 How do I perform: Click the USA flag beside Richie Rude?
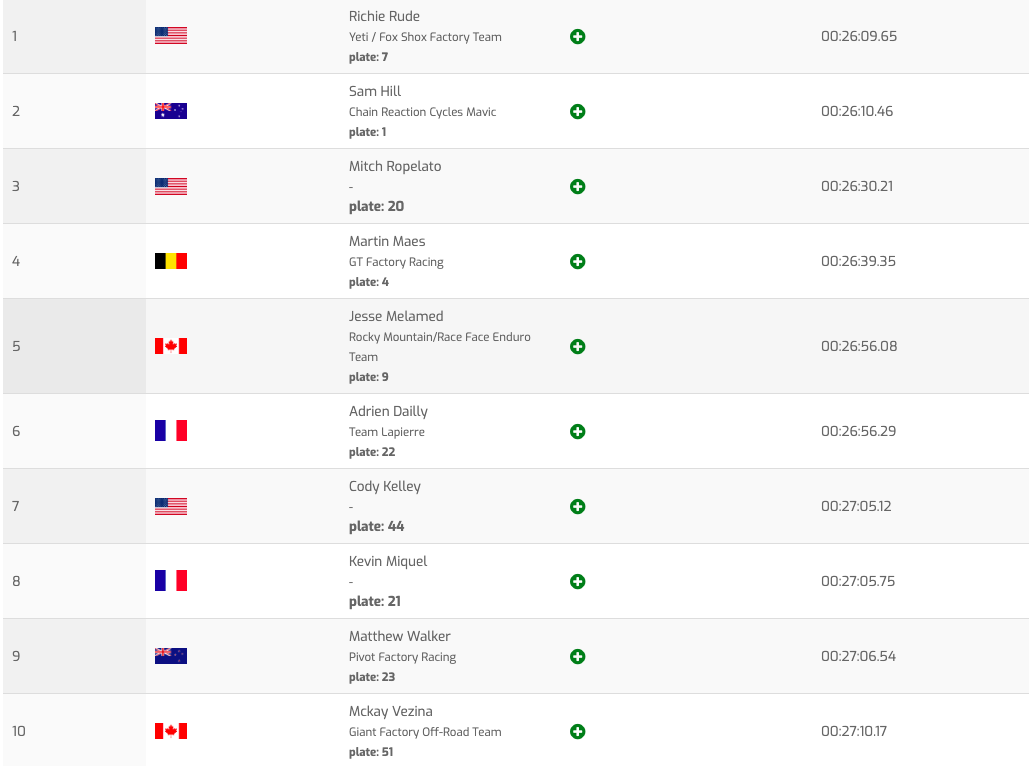pos(171,36)
